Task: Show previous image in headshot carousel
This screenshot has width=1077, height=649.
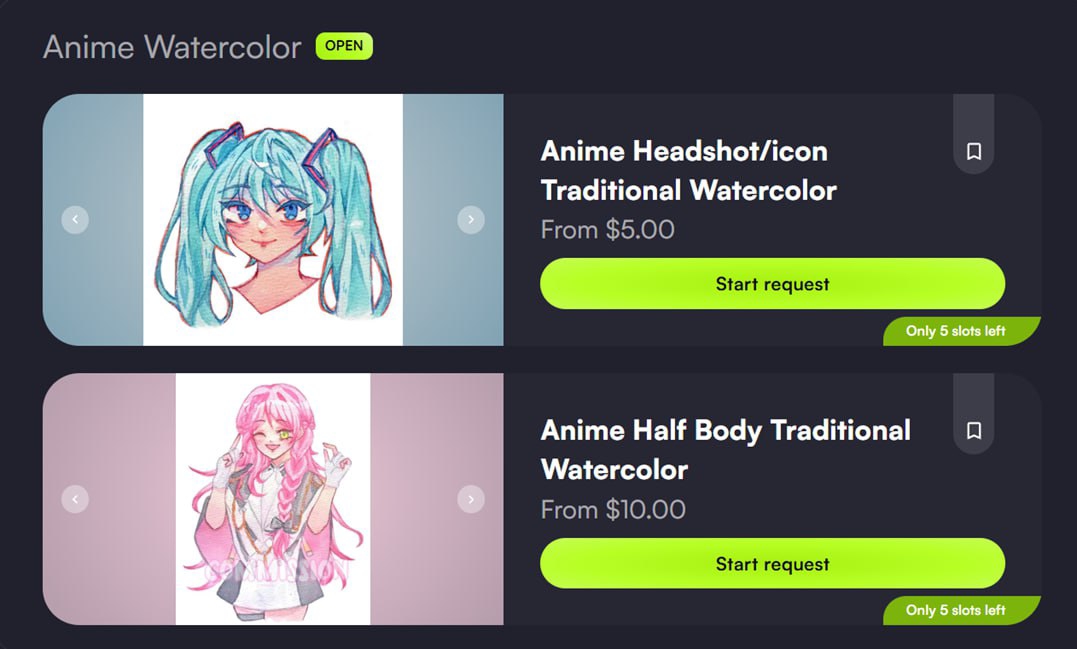Action: [x=75, y=220]
